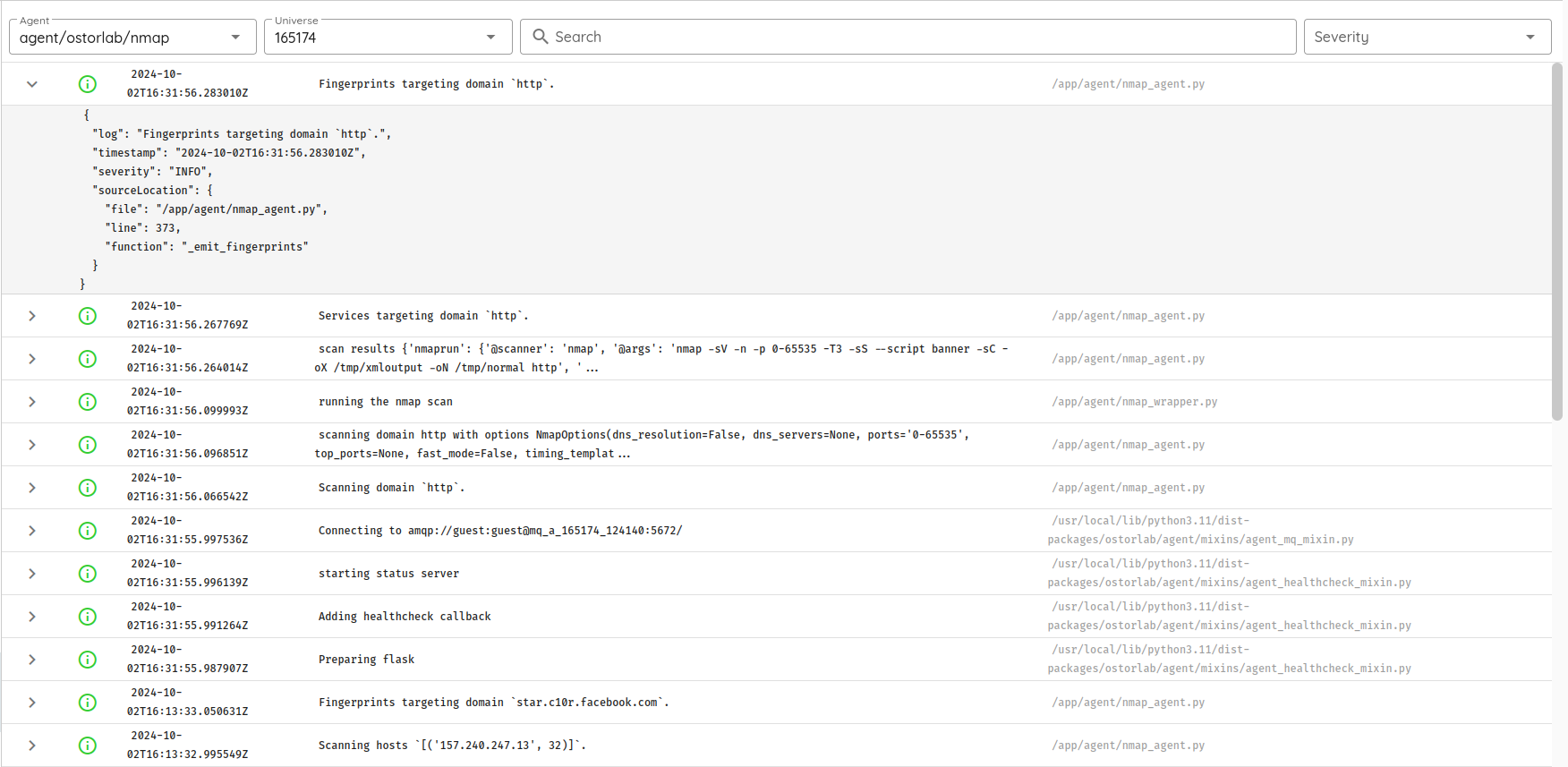Click the '"severity": "INFO"' JSON line

tap(152, 172)
